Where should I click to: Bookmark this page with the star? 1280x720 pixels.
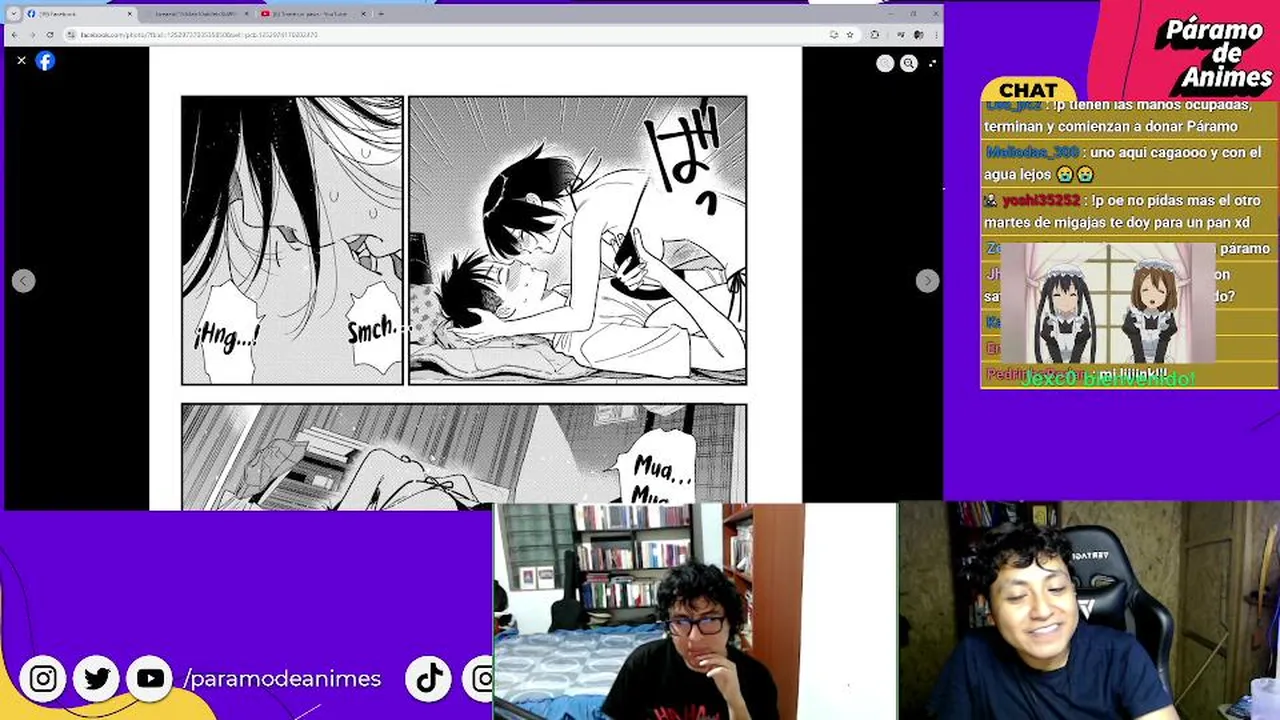coord(850,34)
